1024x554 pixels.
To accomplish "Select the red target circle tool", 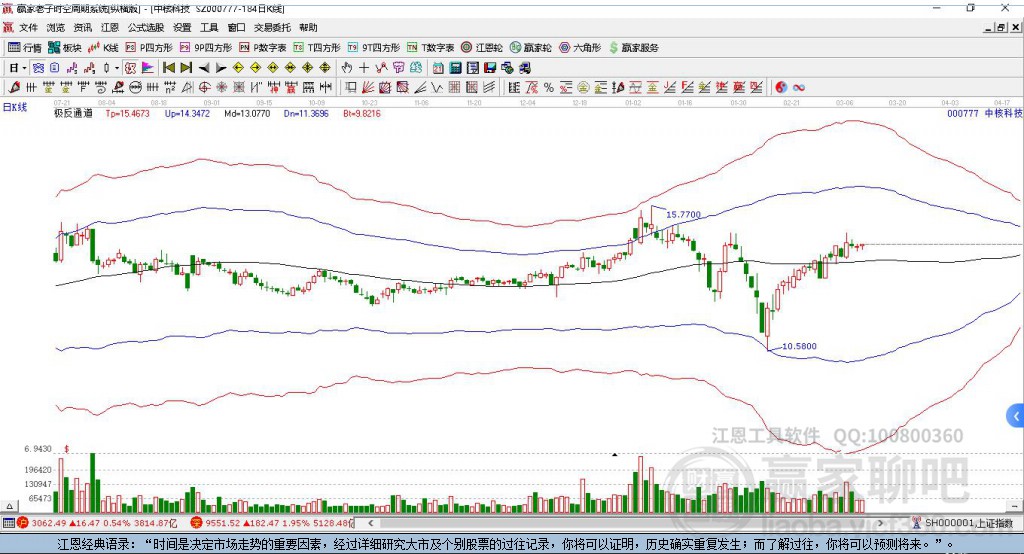I will coord(204,87).
